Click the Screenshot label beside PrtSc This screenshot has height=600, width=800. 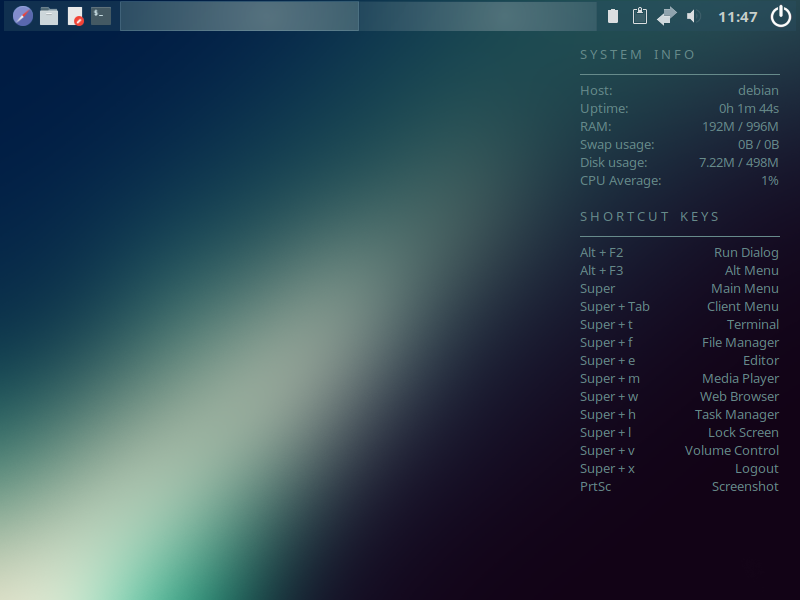[745, 487]
